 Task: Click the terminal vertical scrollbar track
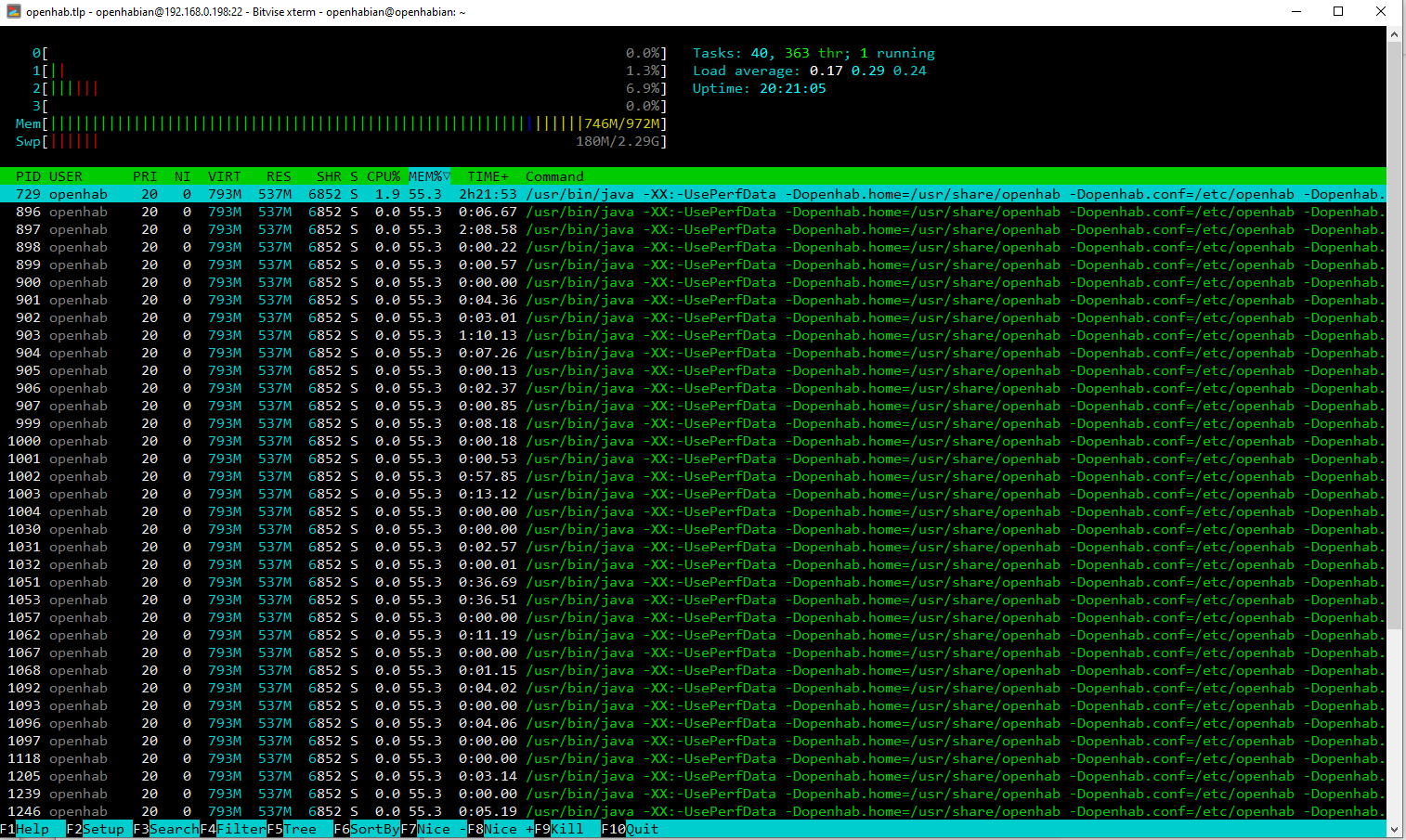point(1395,432)
